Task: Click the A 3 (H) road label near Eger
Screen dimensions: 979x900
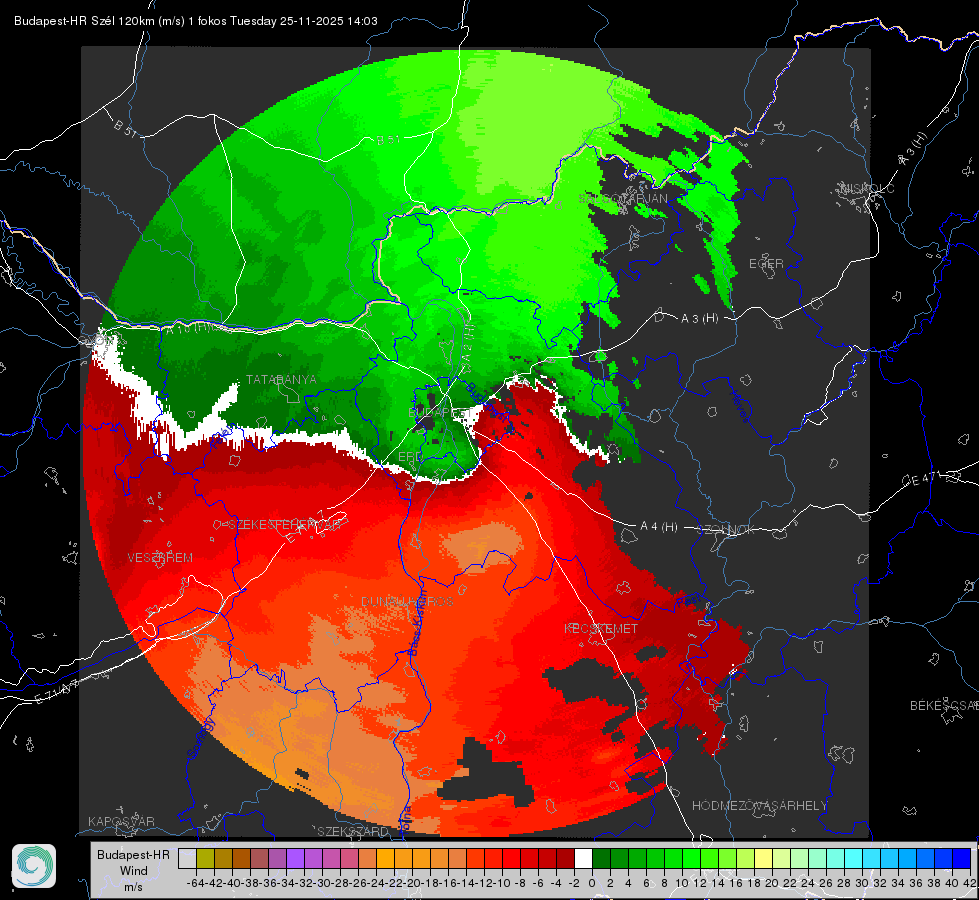Action: click(699, 319)
